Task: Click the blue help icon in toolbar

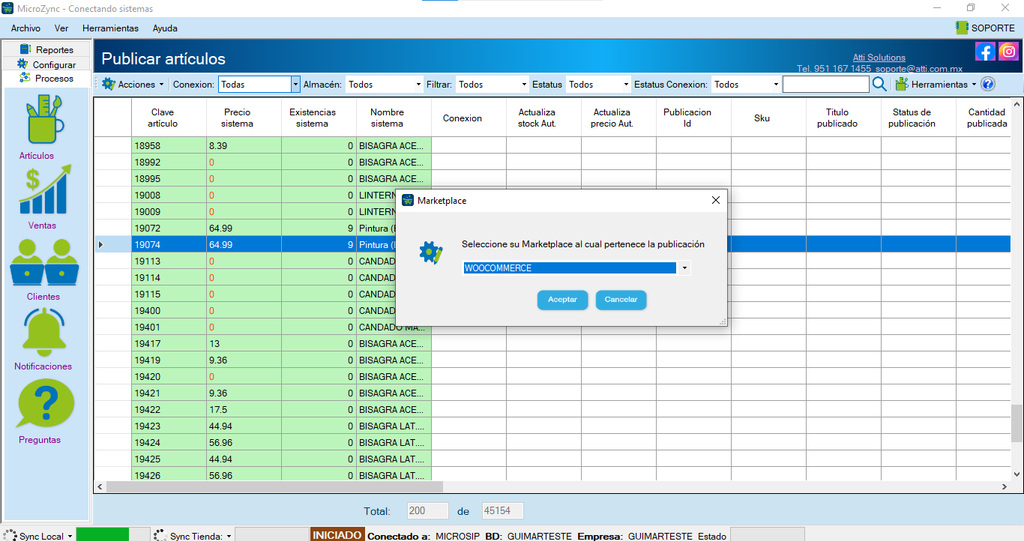Action: click(988, 84)
